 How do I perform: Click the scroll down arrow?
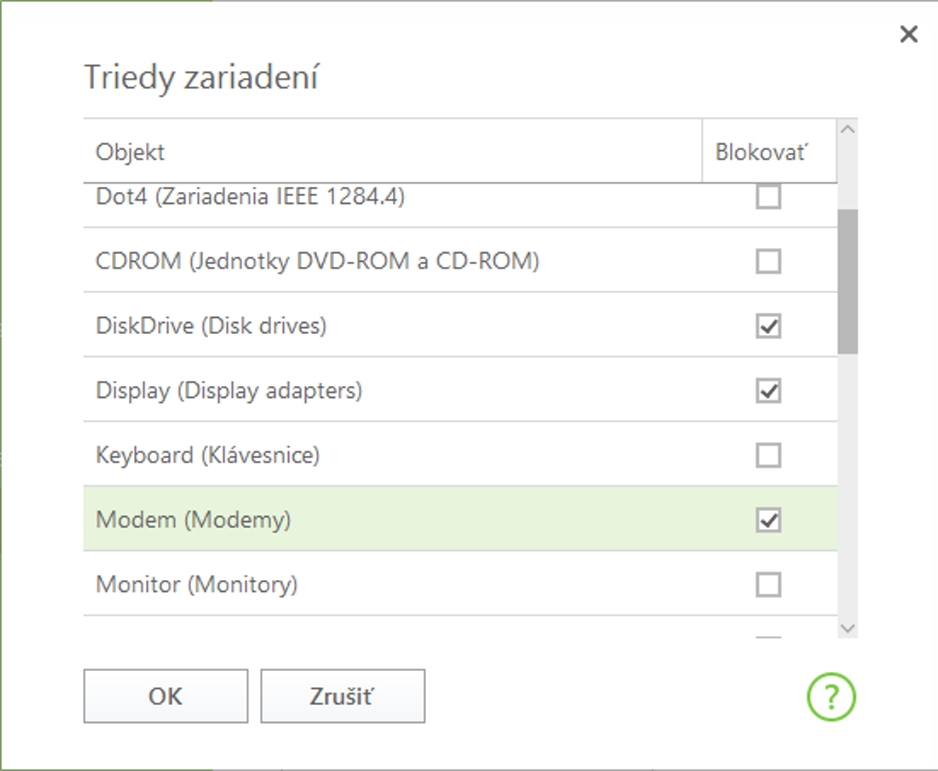pos(848,628)
